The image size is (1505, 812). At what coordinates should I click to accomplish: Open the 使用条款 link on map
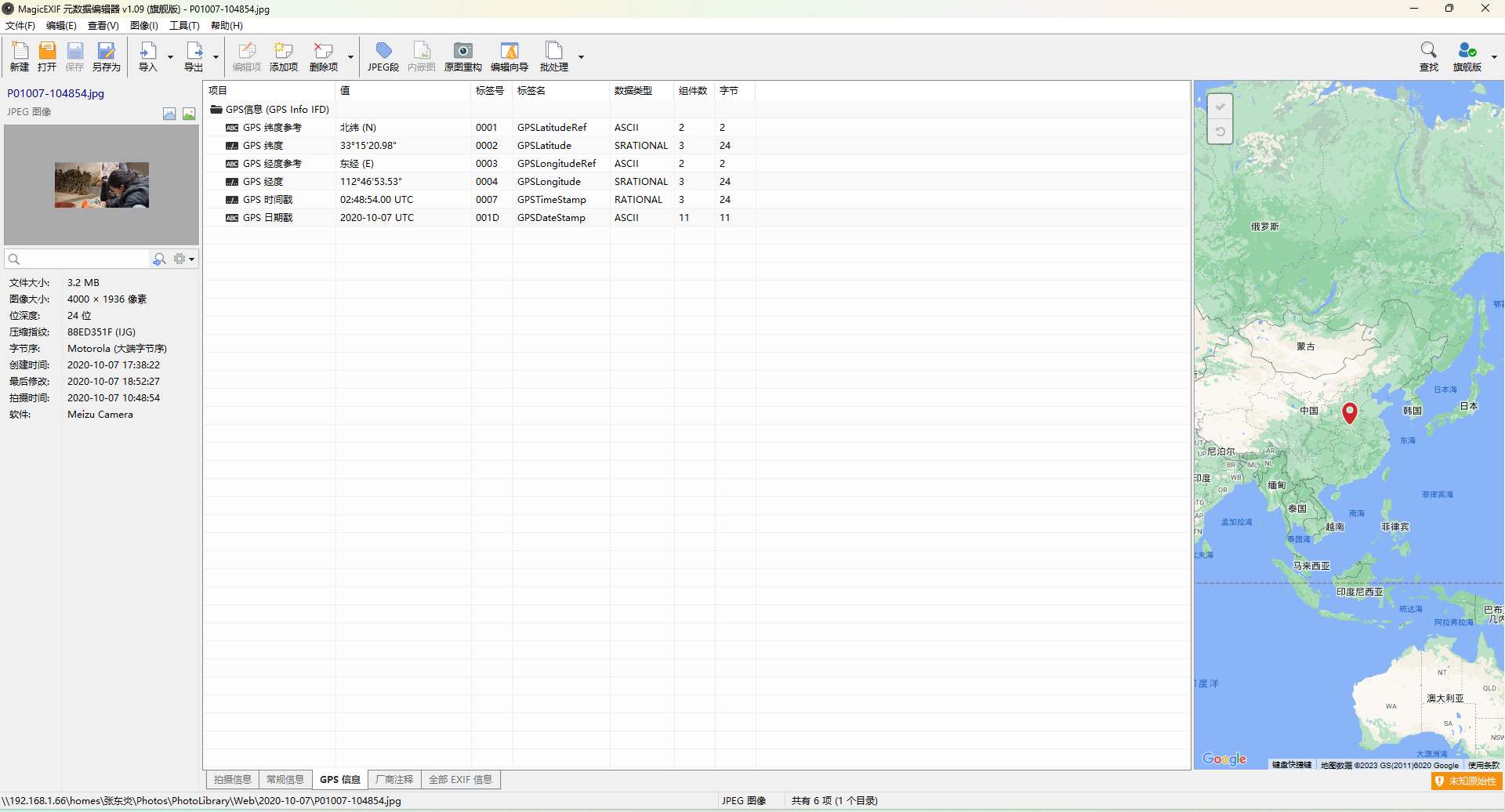pyautogui.click(x=1483, y=765)
